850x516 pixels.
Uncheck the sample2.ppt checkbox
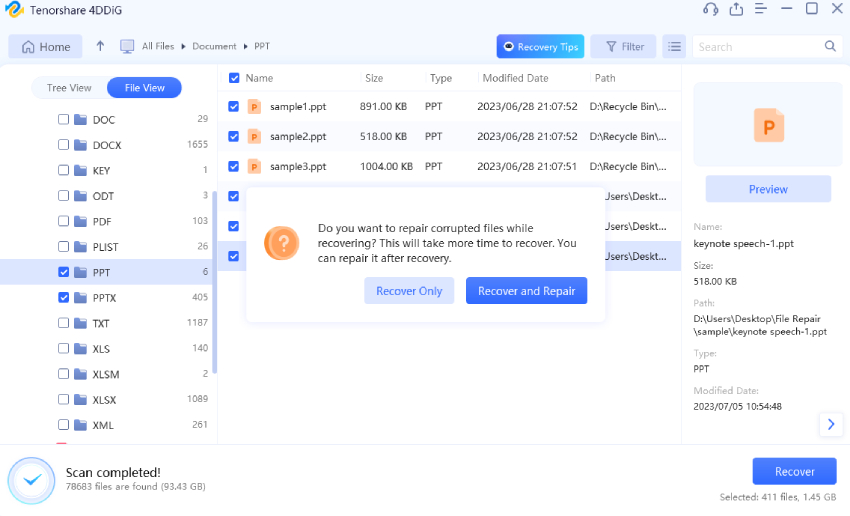pos(234,136)
